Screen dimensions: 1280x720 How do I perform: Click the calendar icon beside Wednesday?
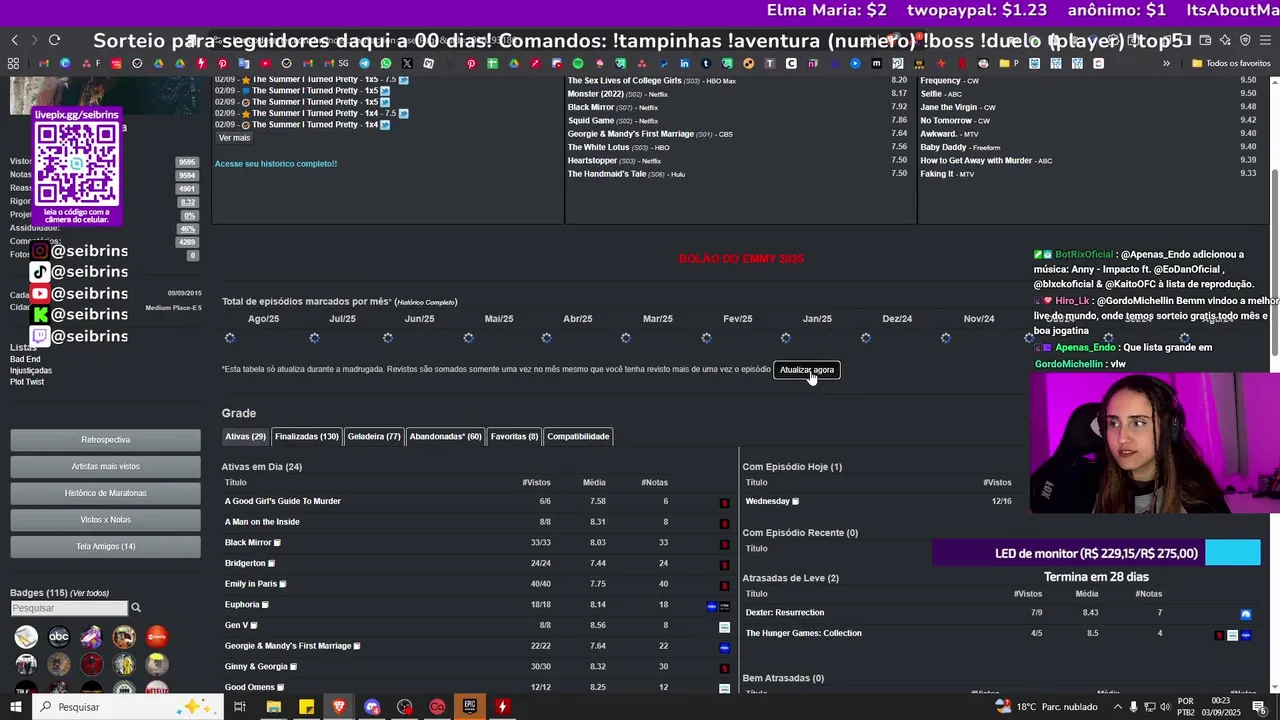pos(796,501)
